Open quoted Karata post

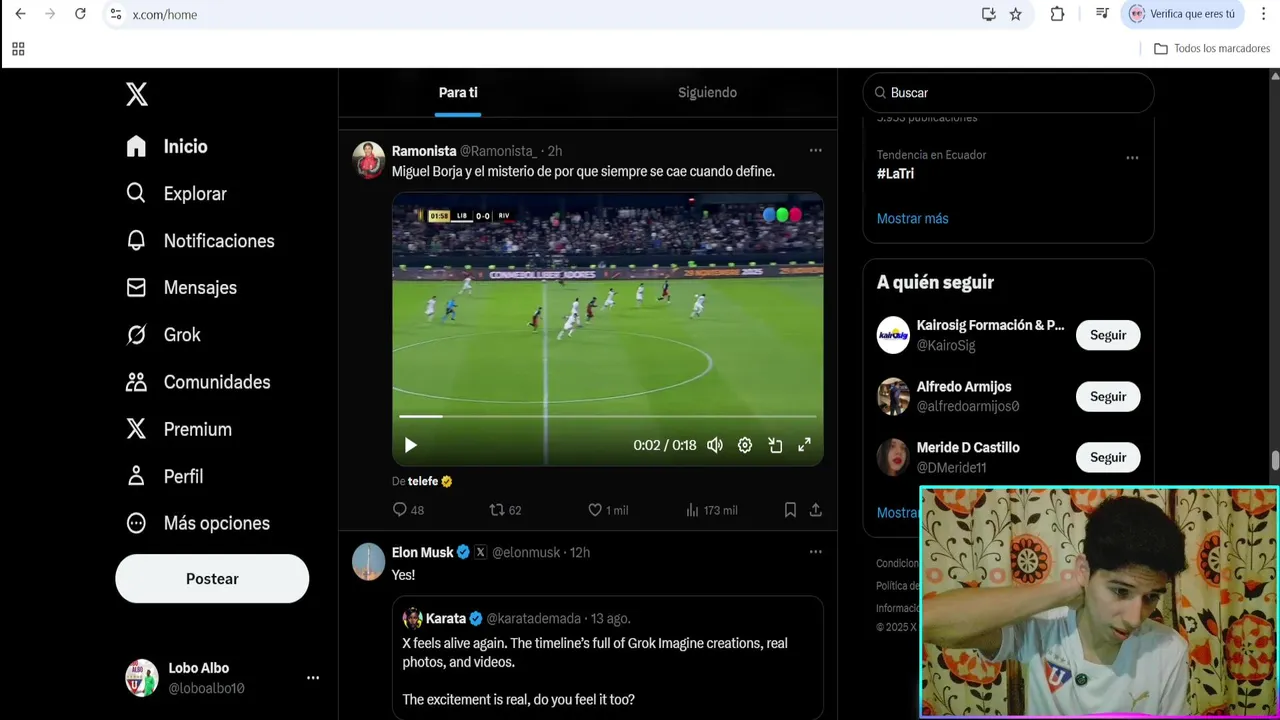click(x=608, y=658)
